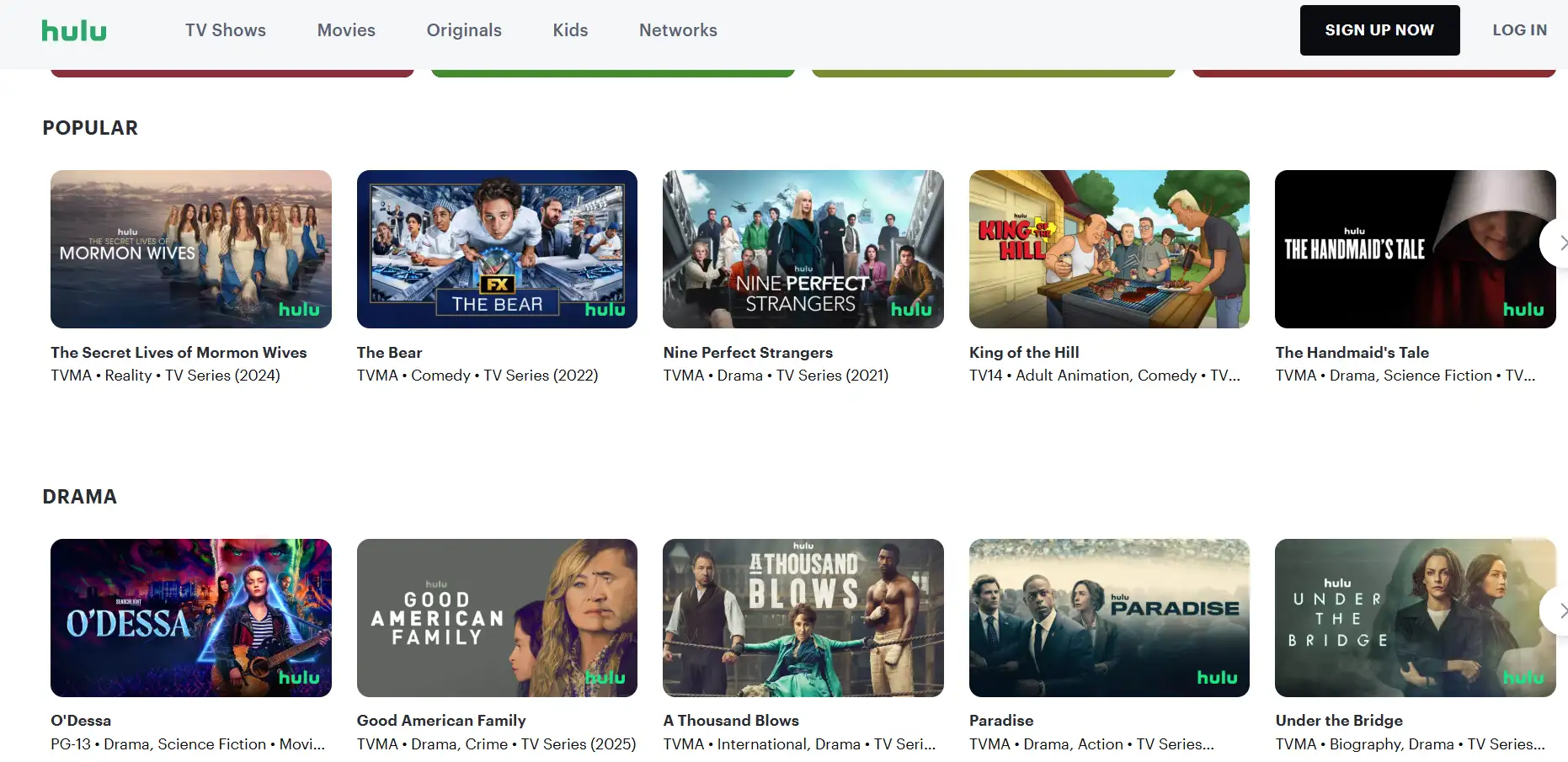The height and width of the screenshot is (762, 1568).
Task: Advance the Drama row with the next arrow
Action: (1556, 610)
